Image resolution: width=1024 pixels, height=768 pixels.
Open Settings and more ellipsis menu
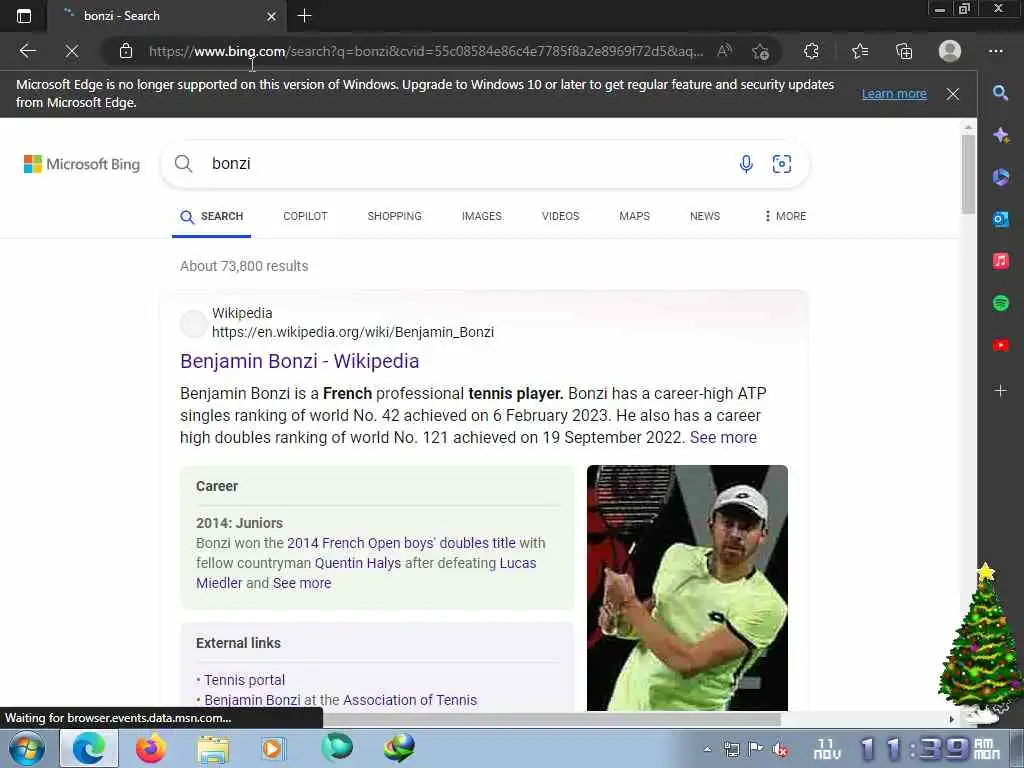[x=996, y=51]
